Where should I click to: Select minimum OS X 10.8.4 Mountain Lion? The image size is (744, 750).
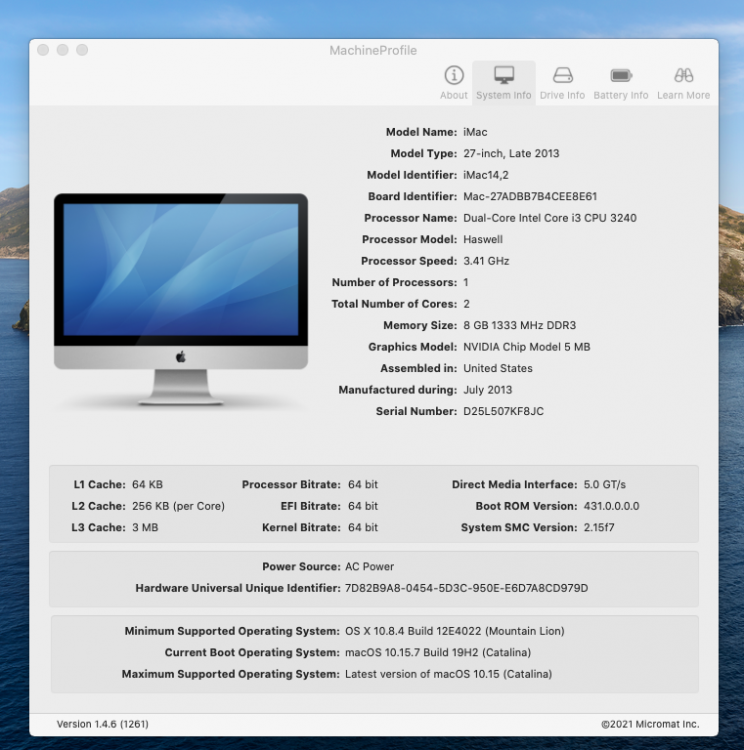coord(455,631)
